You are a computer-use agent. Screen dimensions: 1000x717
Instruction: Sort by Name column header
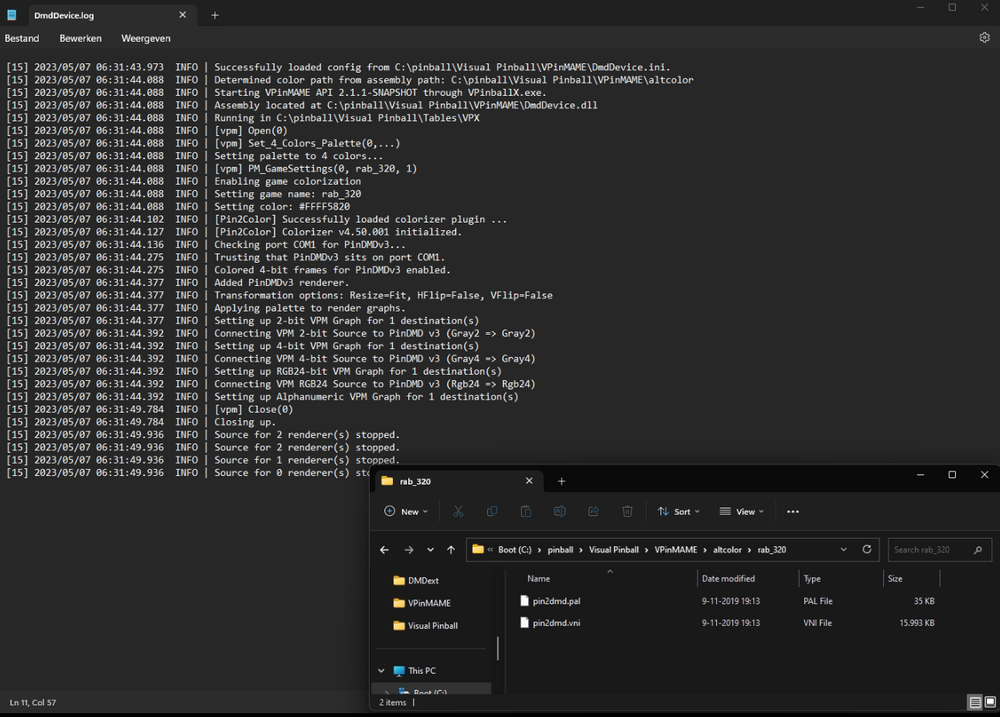coord(538,579)
